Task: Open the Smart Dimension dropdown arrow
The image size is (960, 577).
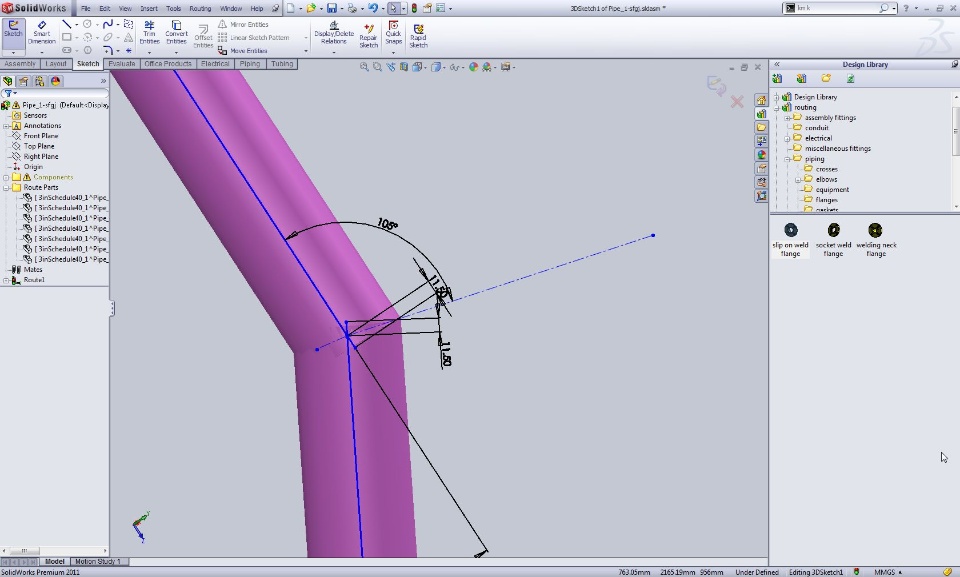Action: coord(42,53)
